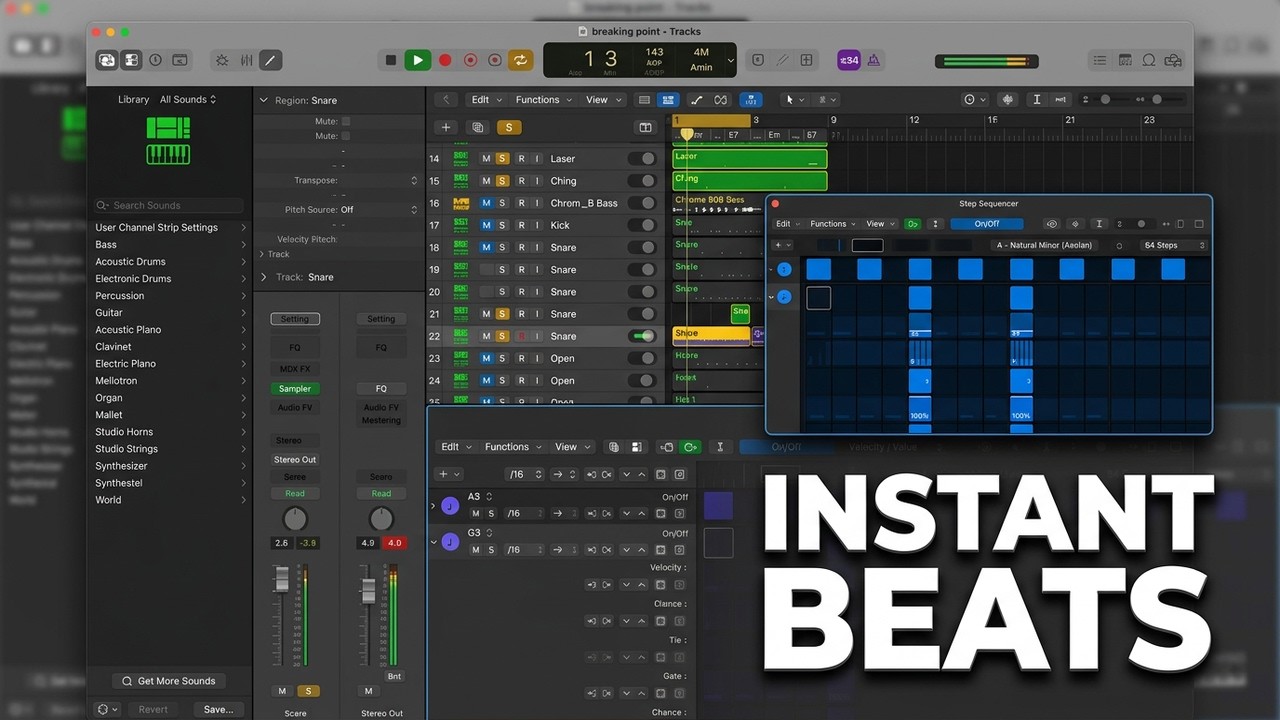
Task: Toggle the power switch on the Kick track
Action: click(x=642, y=225)
